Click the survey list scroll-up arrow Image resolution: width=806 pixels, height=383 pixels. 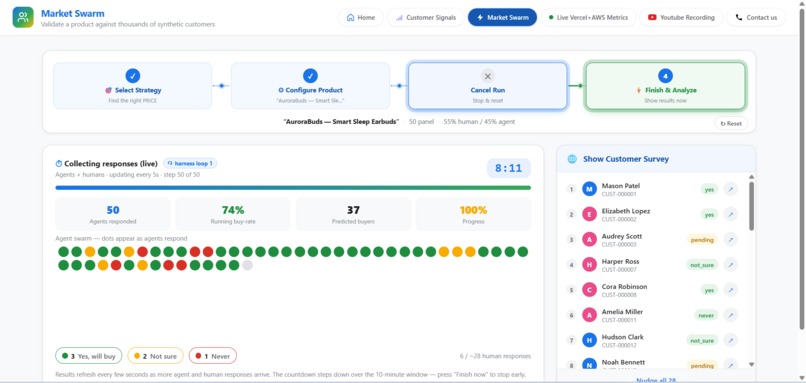[x=751, y=177]
